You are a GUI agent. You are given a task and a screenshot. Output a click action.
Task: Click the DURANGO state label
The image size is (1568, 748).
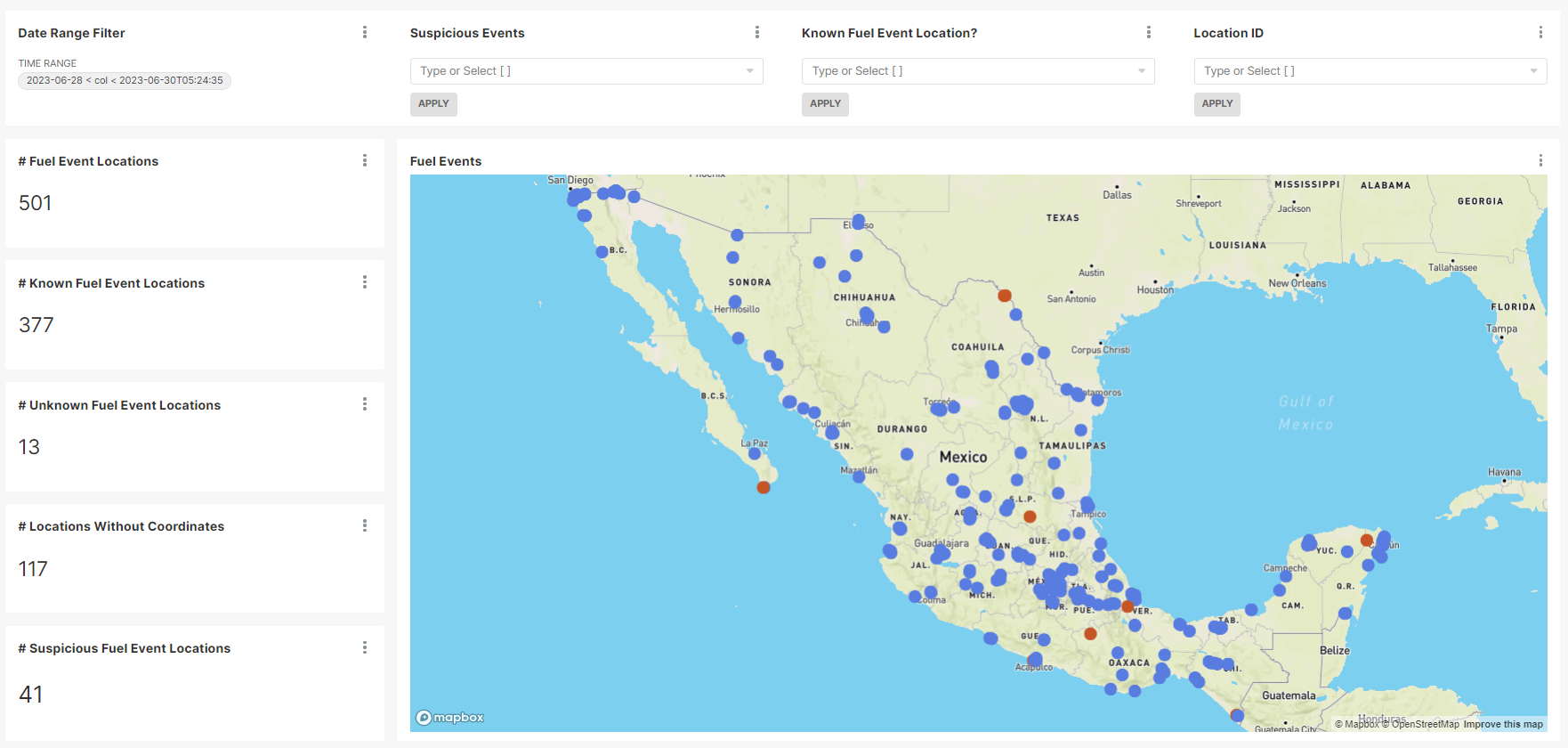tap(902, 429)
